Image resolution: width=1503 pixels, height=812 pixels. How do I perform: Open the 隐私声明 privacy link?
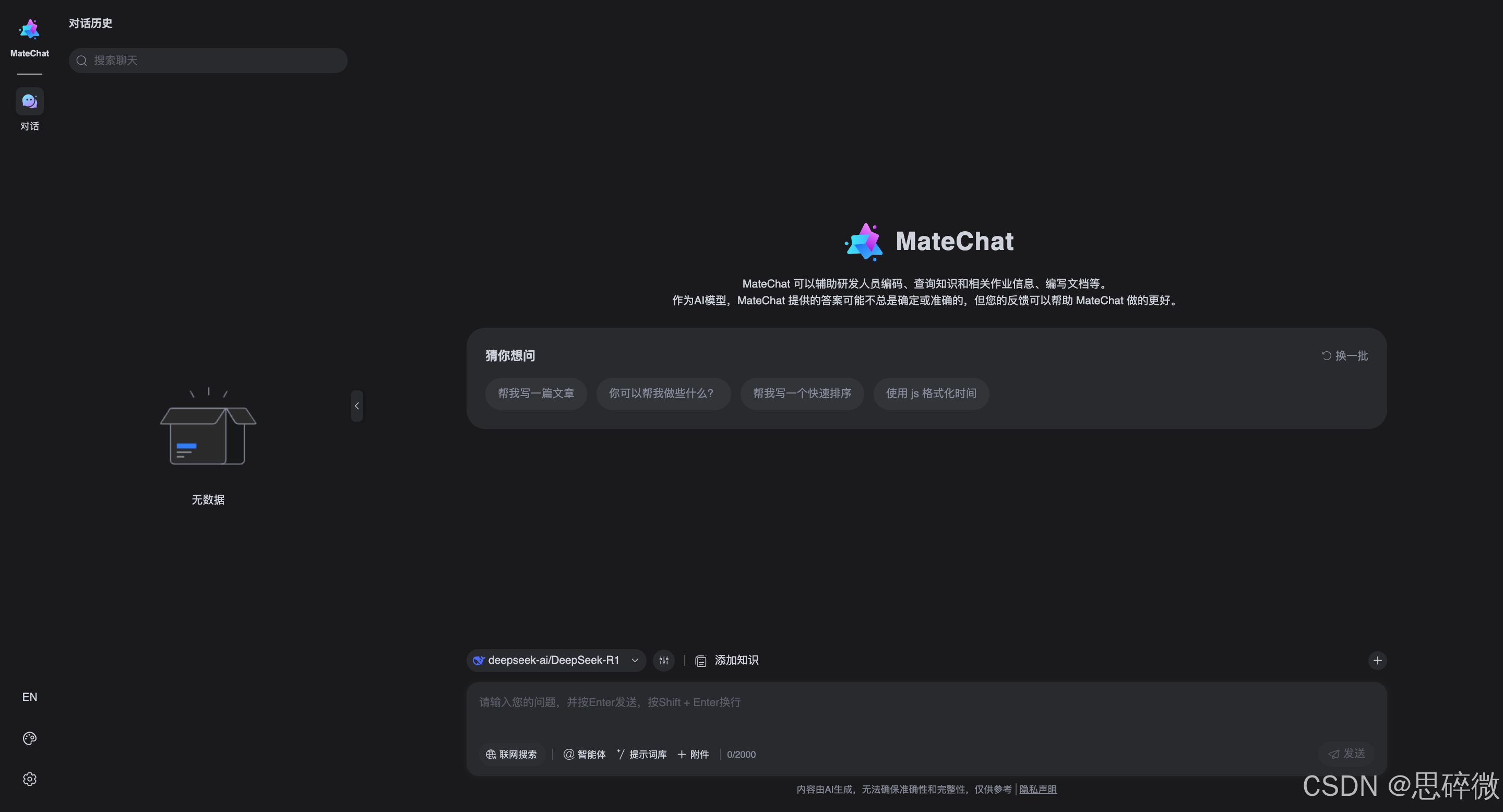pos(1037,789)
